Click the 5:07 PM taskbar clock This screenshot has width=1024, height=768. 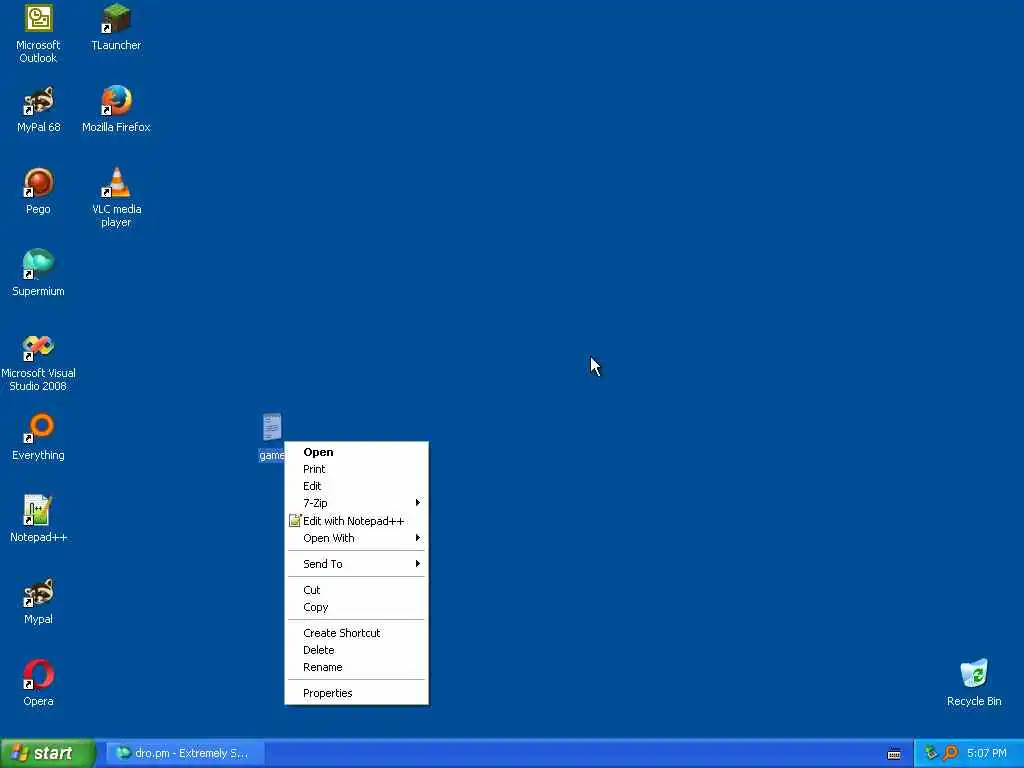[x=986, y=754]
